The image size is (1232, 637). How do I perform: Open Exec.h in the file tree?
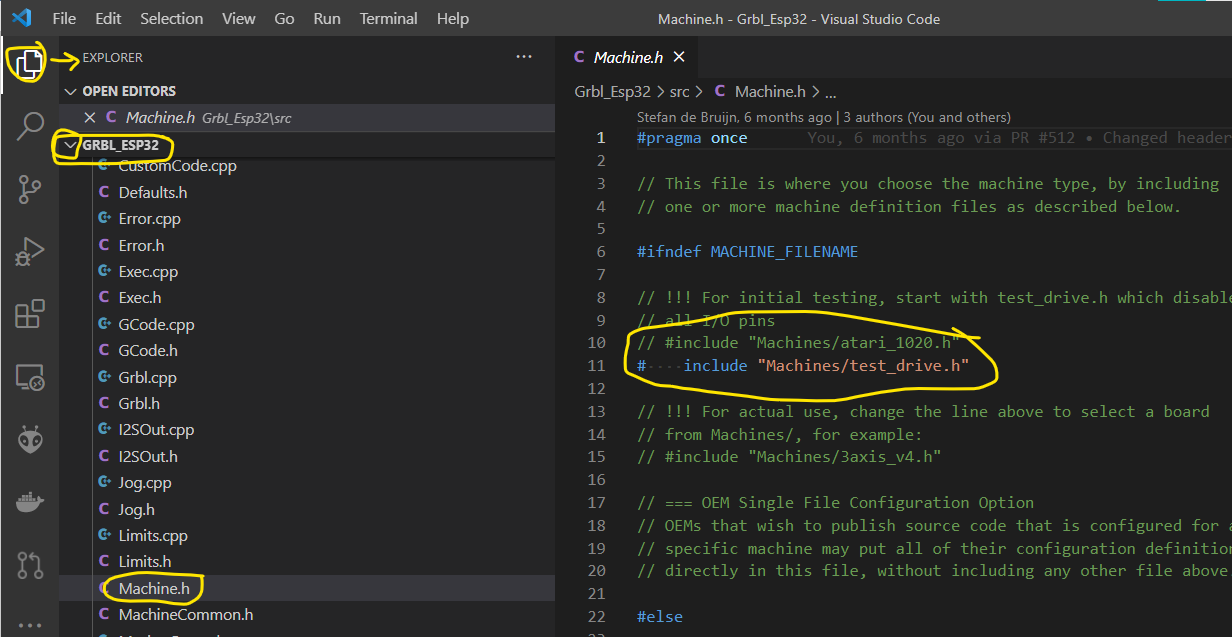click(x=139, y=297)
